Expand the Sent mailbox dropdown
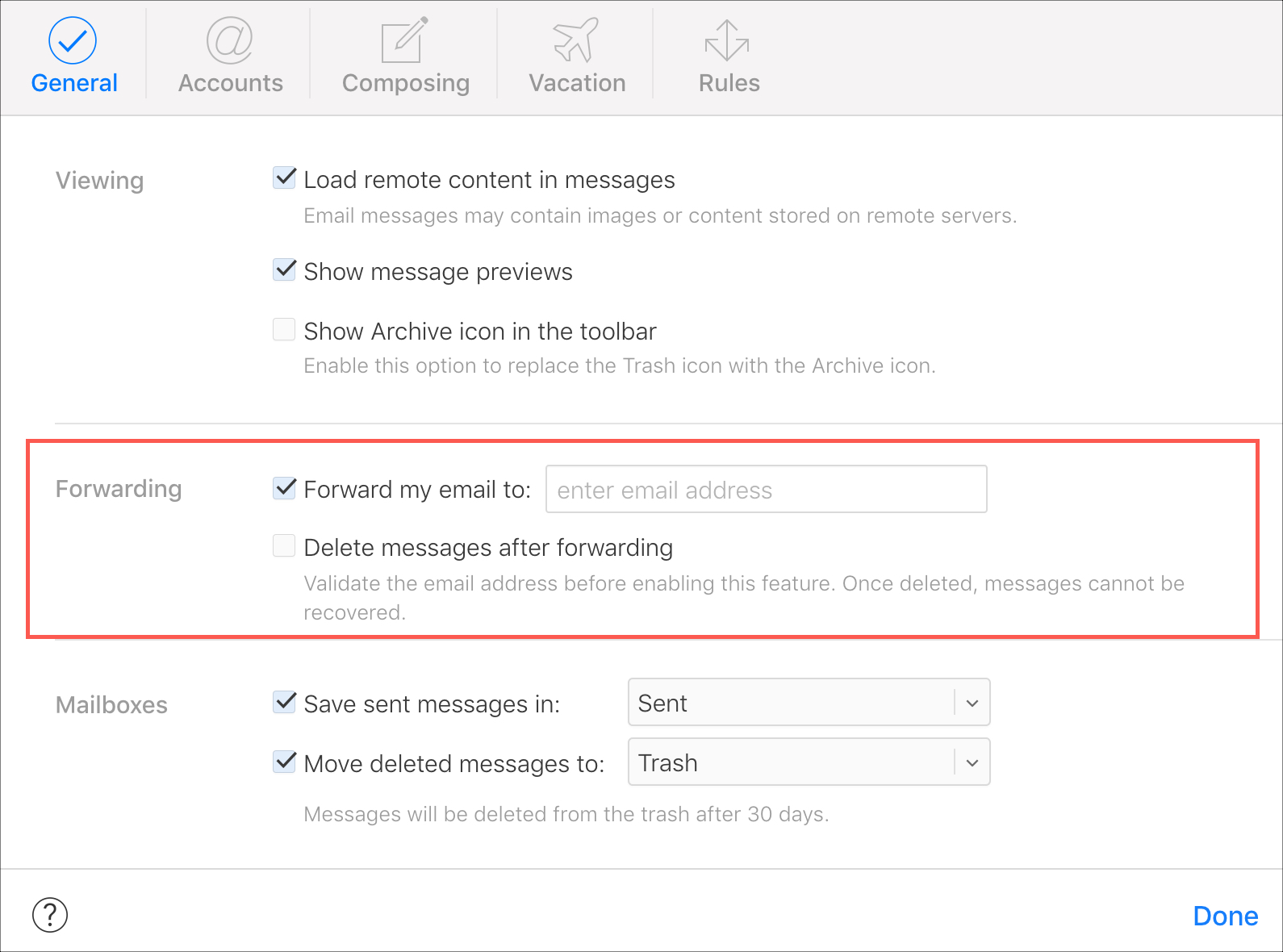Image resolution: width=1283 pixels, height=952 pixels. (809, 702)
